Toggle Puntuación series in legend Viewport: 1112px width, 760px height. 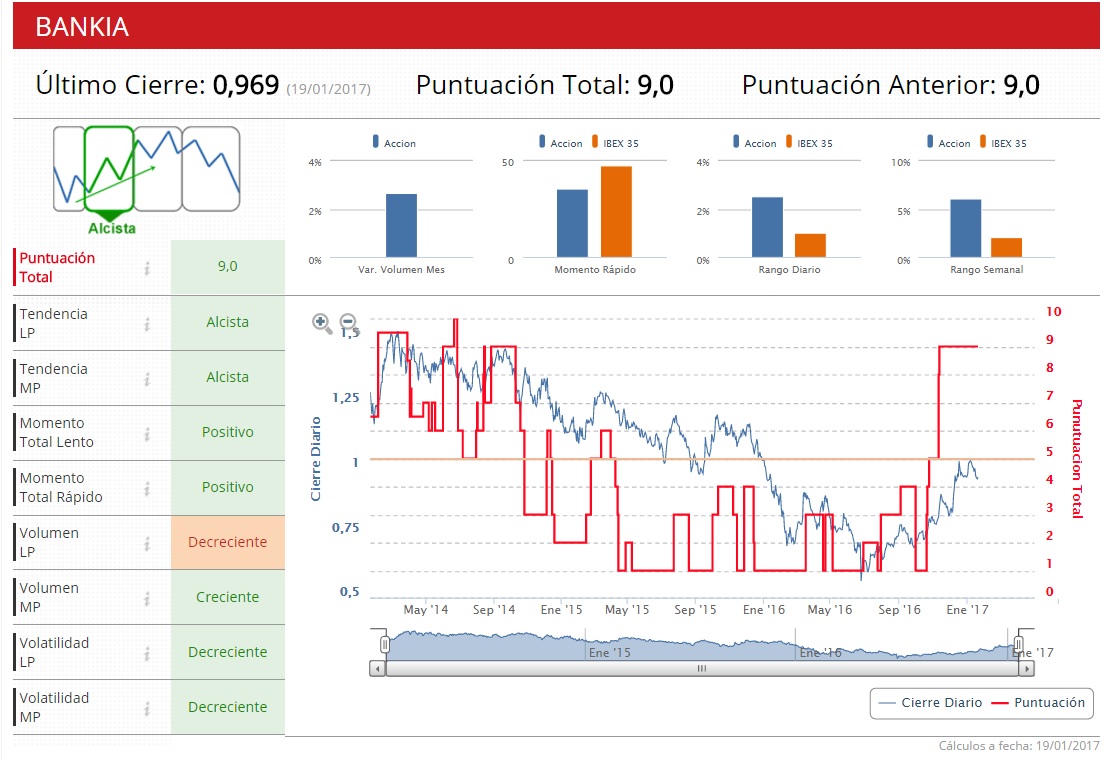[1038, 703]
